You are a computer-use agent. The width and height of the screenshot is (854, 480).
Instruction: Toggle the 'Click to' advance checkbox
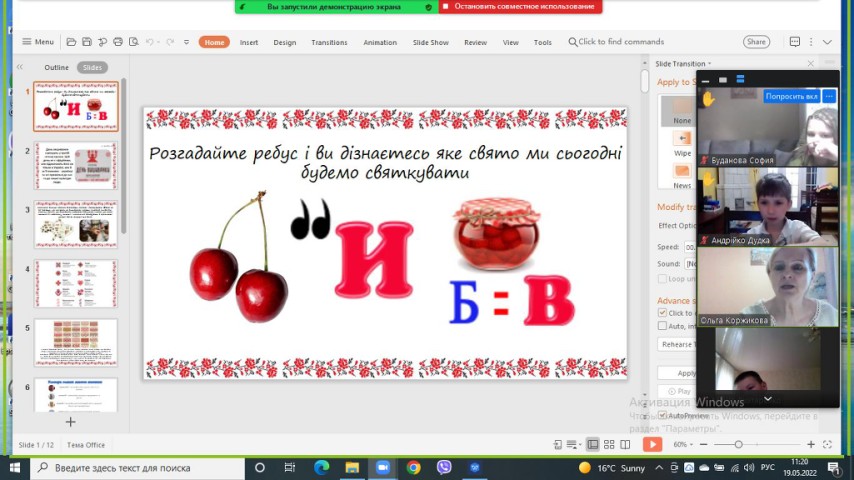663,313
